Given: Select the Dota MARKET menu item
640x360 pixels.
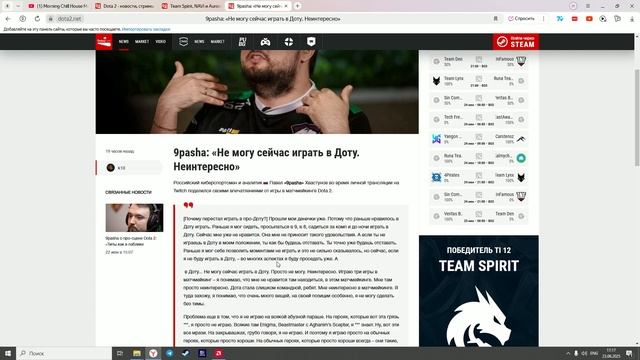Looking at the screenshot, I should point(142,42).
